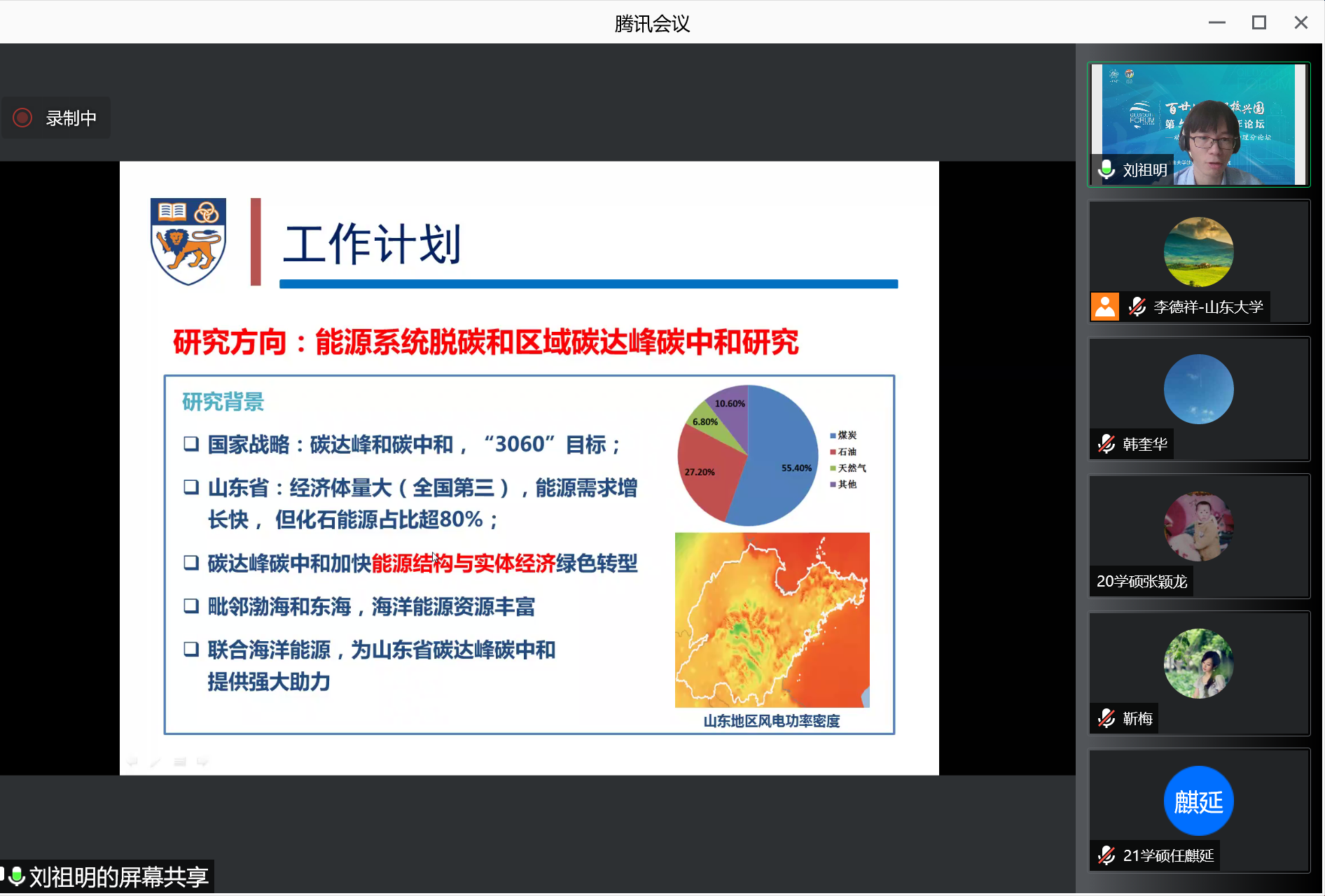Click the green microphone icon beside 刘祖明
Viewport: 1325px width, 896px height.
click(1107, 169)
